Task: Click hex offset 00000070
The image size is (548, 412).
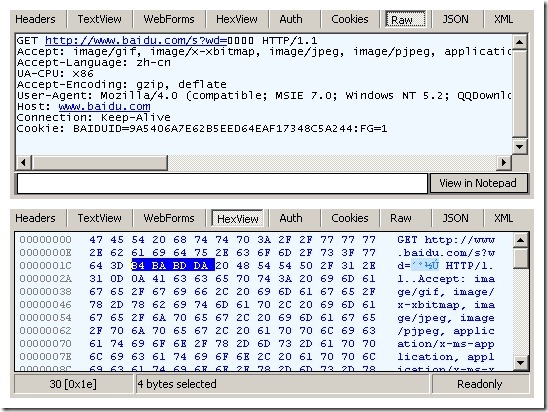Action: tap(45, 344)
